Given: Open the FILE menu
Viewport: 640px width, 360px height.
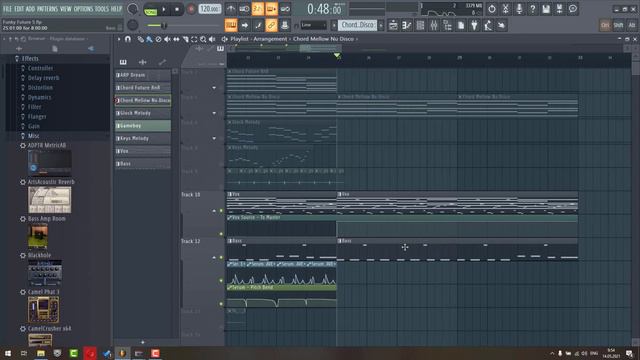Looking at the screenshot, I should click(7, 9).
